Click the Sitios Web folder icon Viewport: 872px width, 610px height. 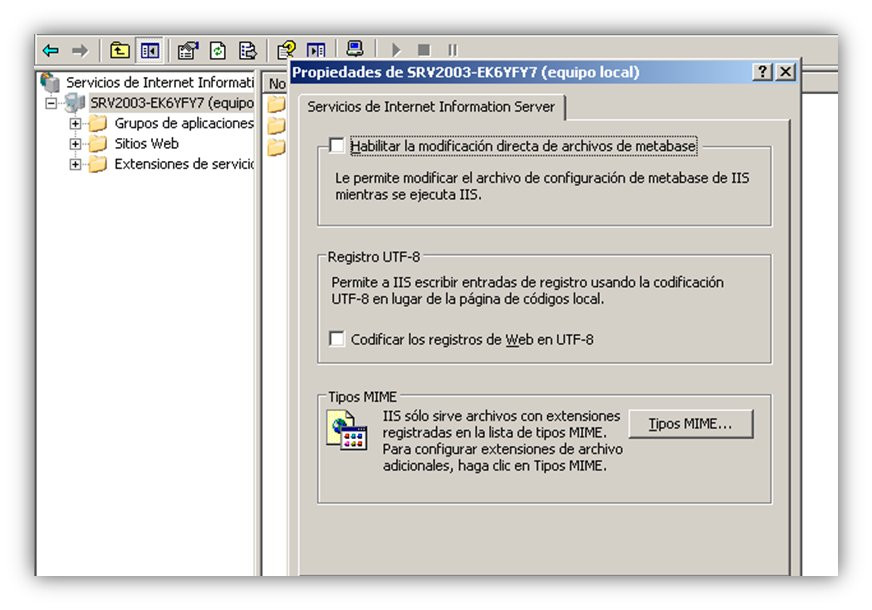(98, 144)
